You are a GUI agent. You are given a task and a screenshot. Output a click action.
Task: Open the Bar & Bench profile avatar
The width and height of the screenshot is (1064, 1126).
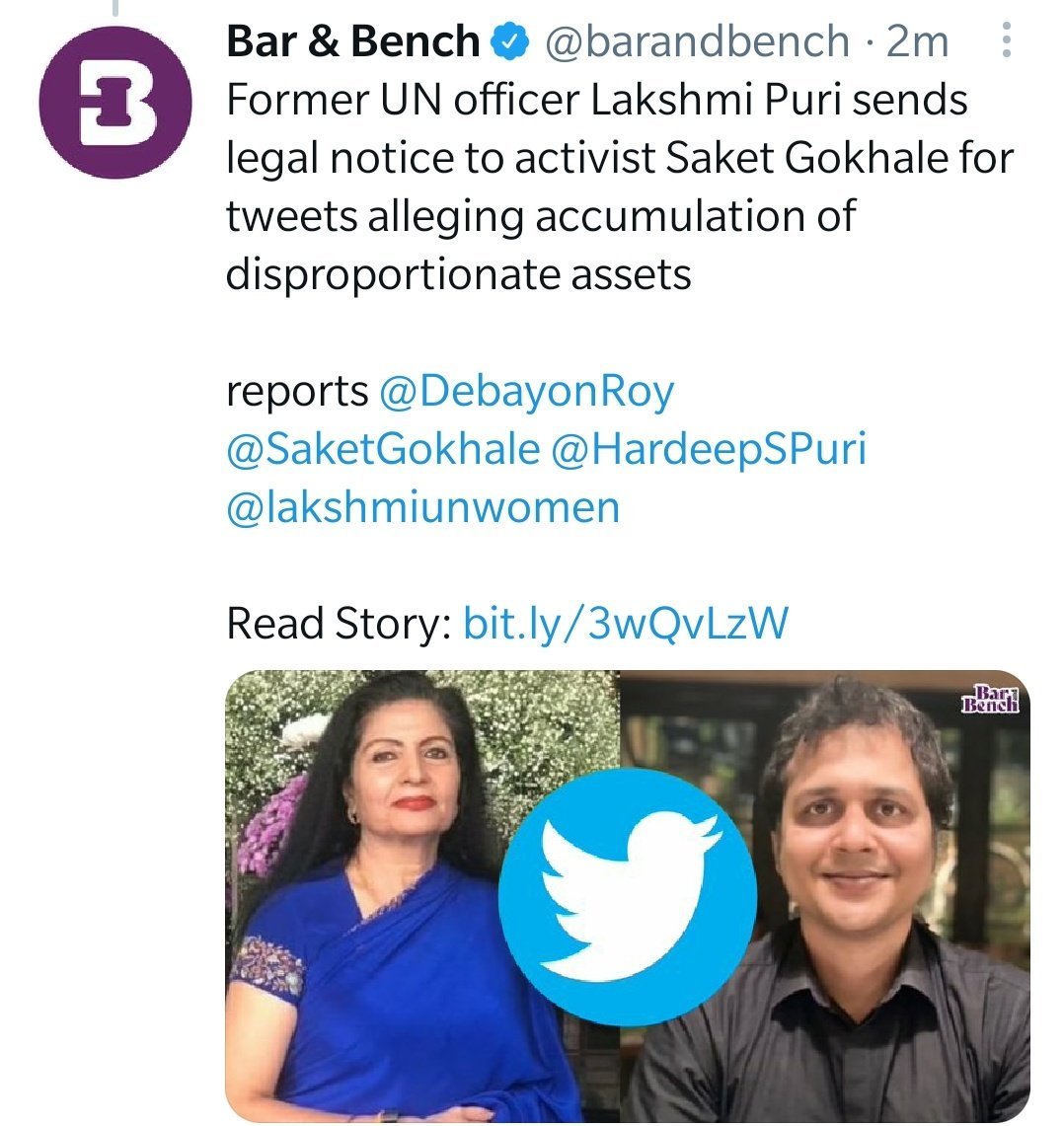[115, 103]
